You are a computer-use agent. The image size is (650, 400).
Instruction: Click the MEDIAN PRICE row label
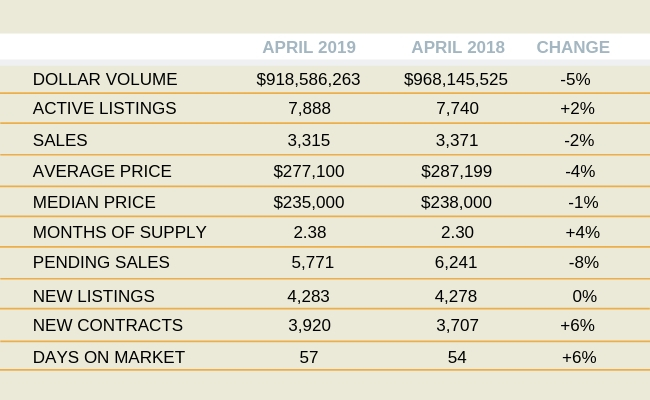pyautogui.click(x=94, y=202)
